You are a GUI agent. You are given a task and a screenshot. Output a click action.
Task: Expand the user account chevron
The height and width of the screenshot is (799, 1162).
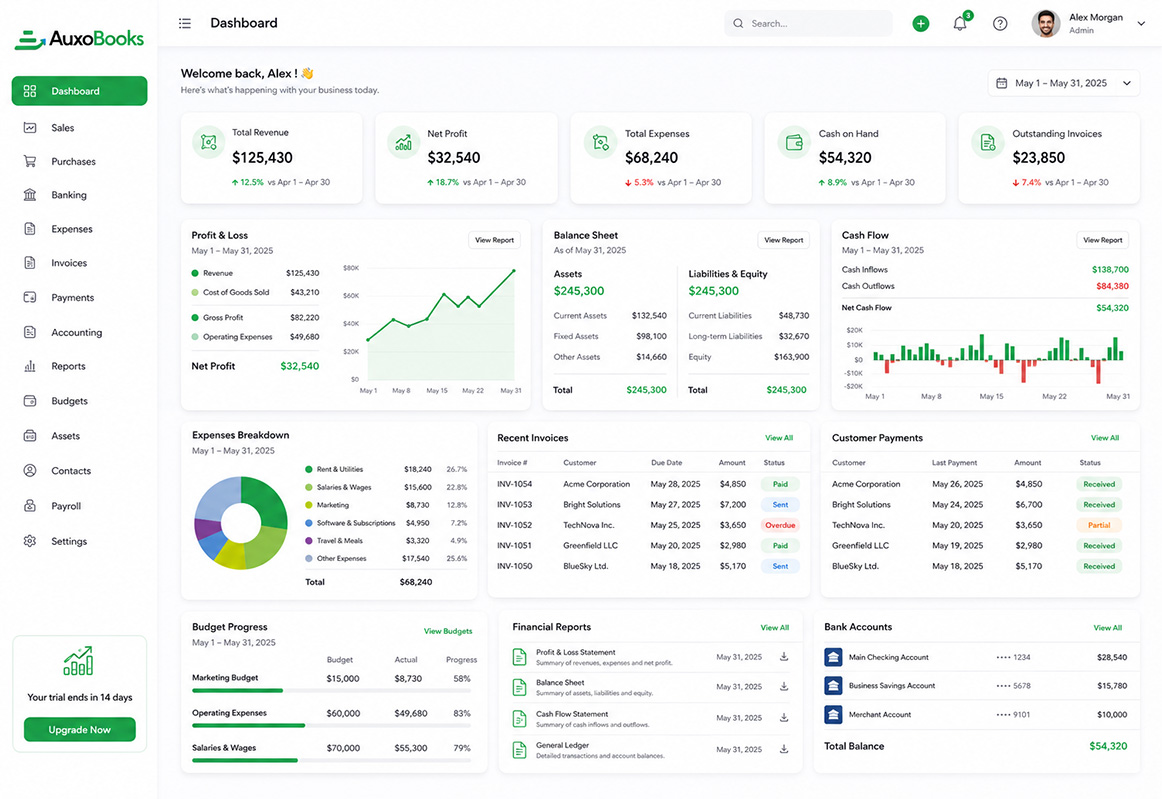point(1141,24)
